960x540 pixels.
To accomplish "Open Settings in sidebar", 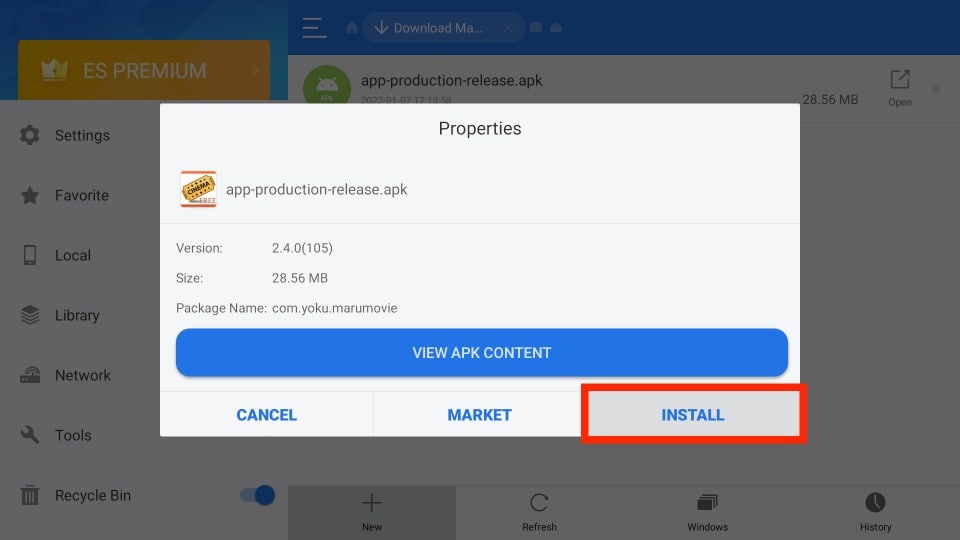I will point(82,135).
